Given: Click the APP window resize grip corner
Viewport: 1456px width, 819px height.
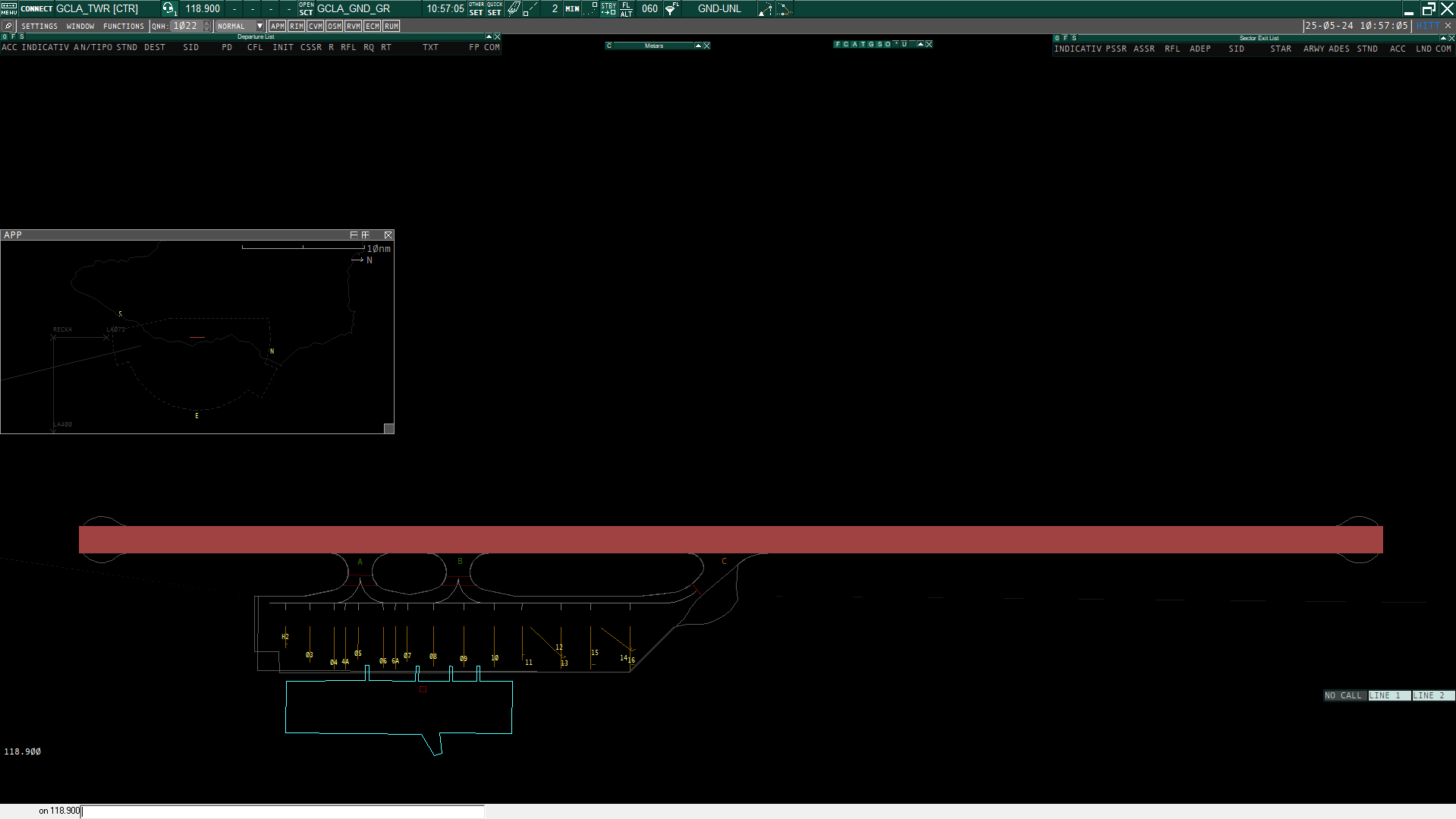Looking at the screenshot, I should tap(388, 429).
